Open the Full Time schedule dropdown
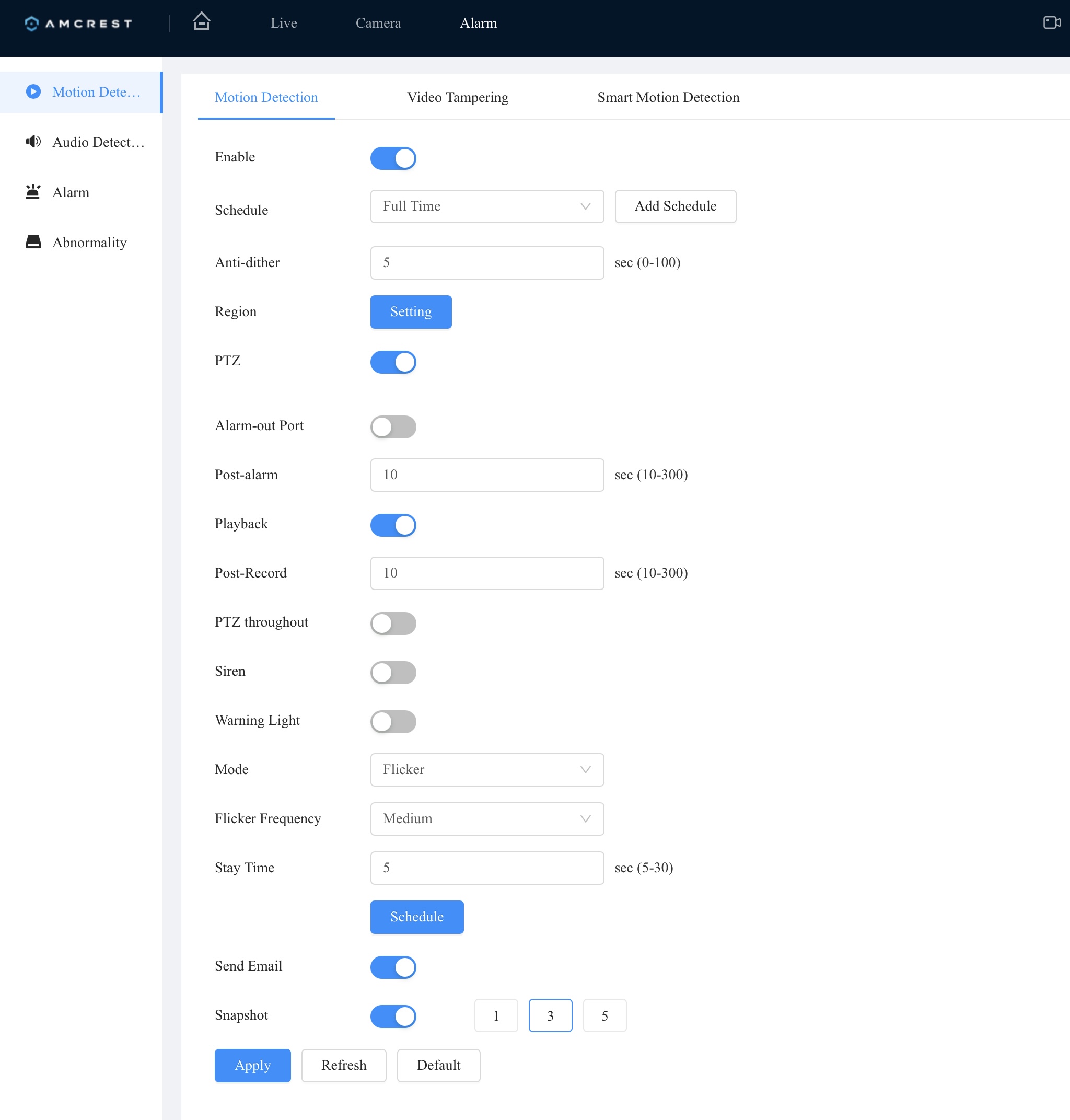Viewport: 1070px width, 1120px height. pyautogui.click(x=487, y=206)
